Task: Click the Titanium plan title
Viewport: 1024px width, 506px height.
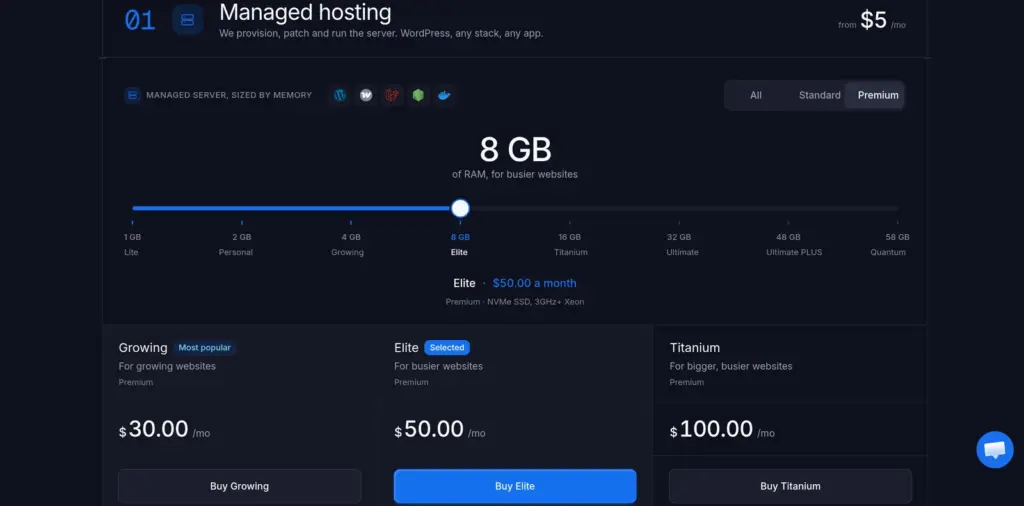Action: click(x=695, y=347)
